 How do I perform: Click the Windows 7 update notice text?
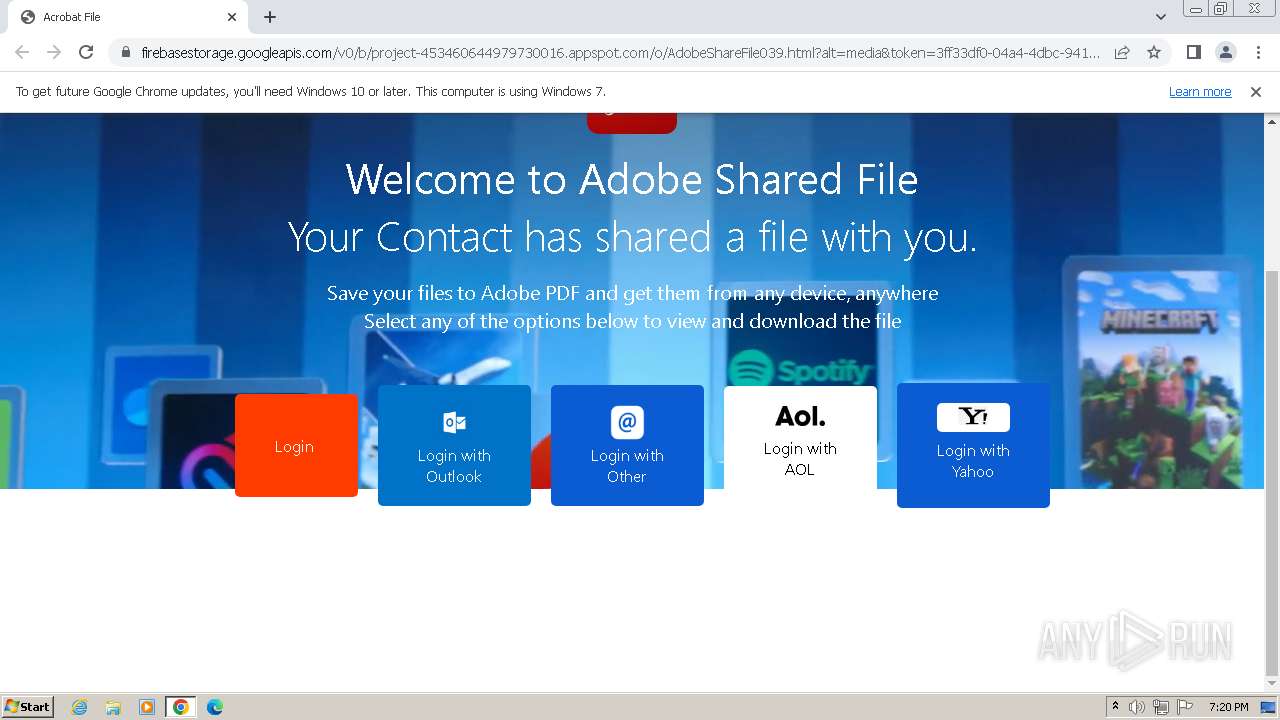311,92
